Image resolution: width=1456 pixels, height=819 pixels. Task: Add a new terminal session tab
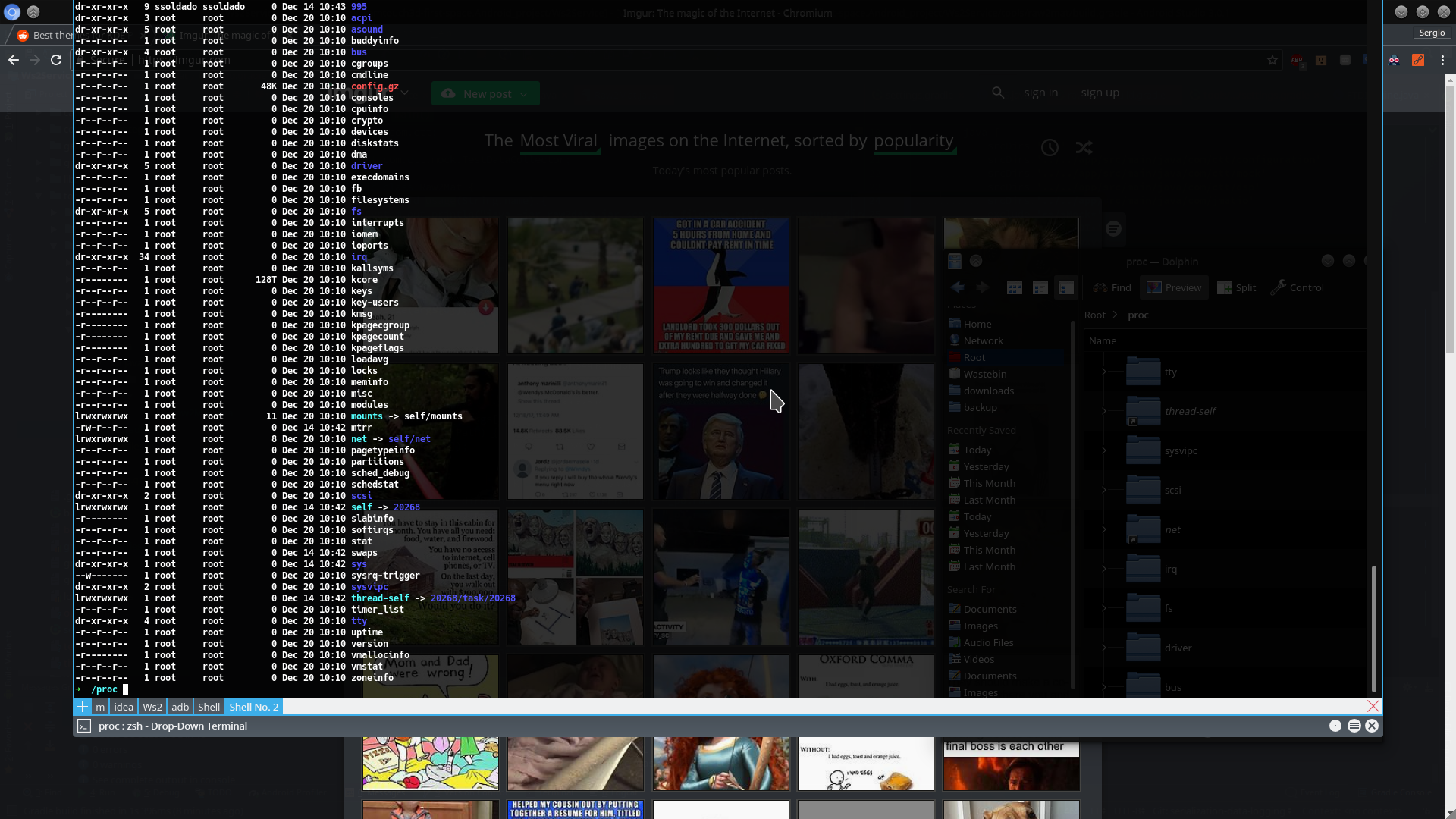pos(82,707)
